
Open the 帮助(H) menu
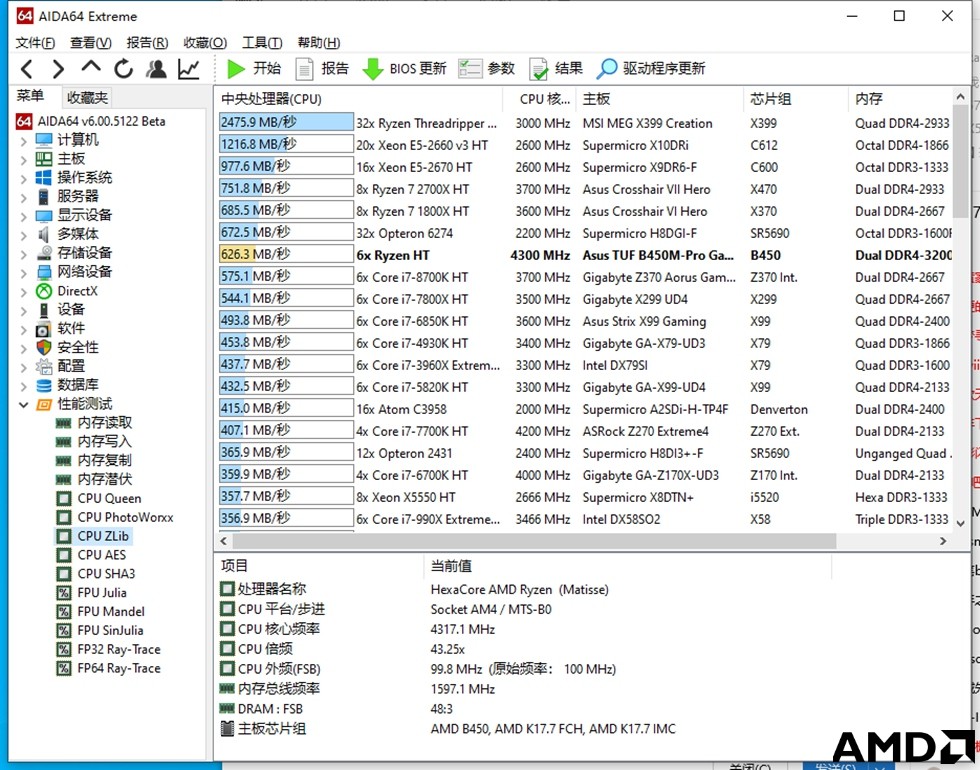click(x=319, y=42)
